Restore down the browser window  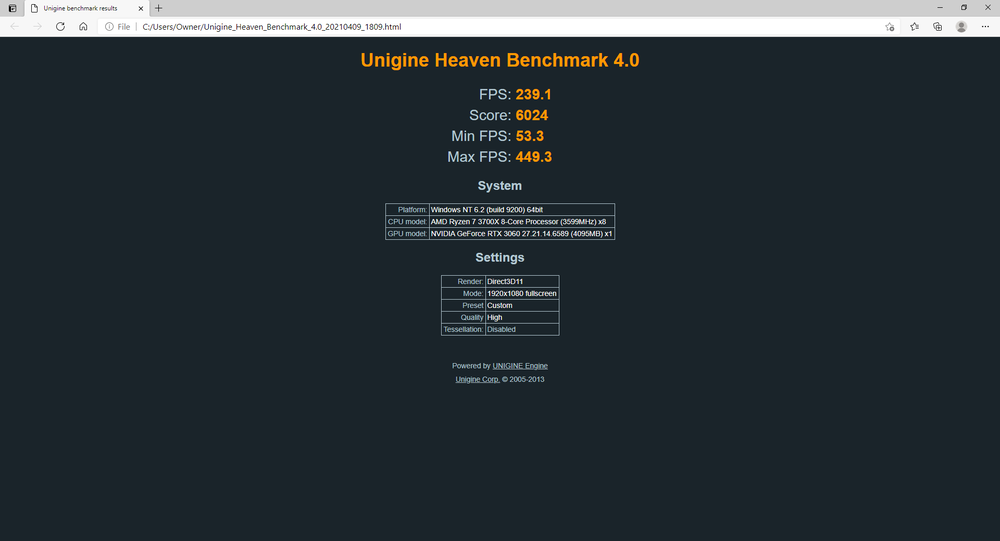963,8
